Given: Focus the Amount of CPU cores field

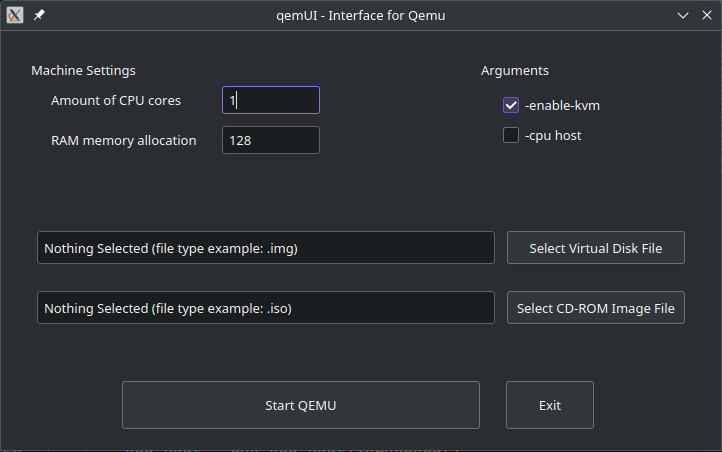Looking at the screenshot, I should coord(270,100).
